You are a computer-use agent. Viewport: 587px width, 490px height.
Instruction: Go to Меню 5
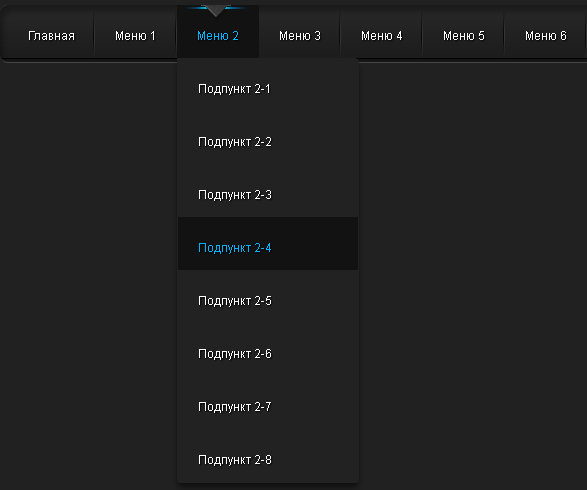(x=463, y=36)
